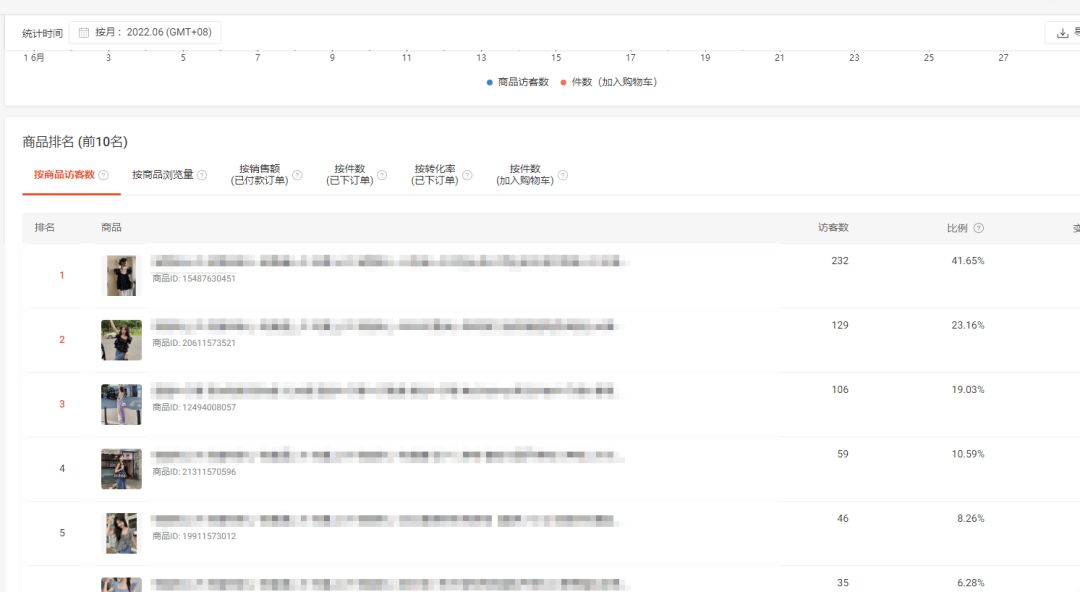1080x592 pixels.
Task: Click the rank 5 product thumbnail
Action: tap(121, 533)
